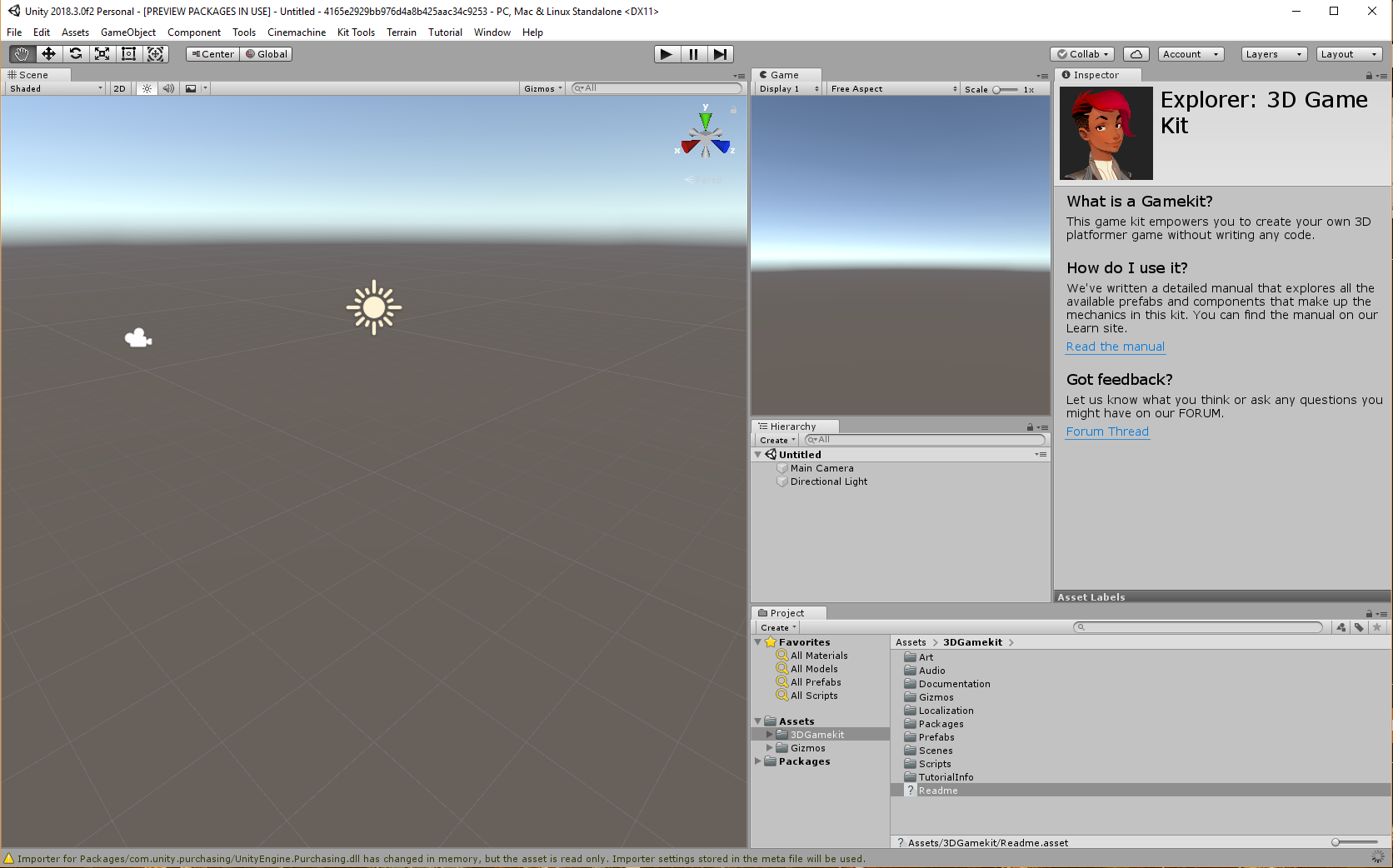Save project search star icon
The width and height of the screenshot is (1393, 868).
pos(1377,627)
